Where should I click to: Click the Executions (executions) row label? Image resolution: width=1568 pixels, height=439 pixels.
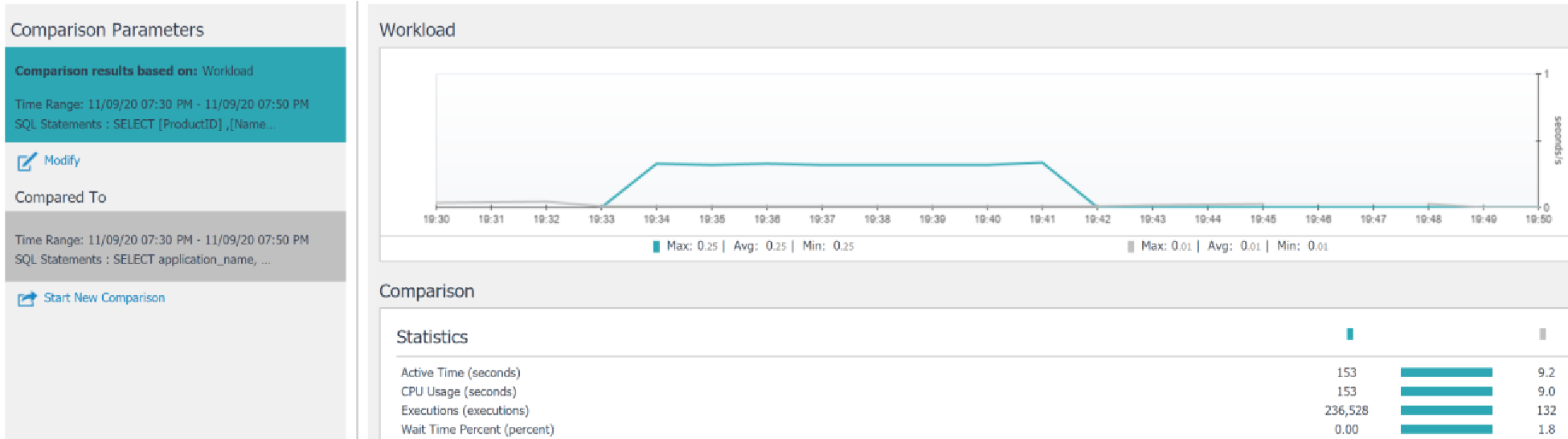click(x=465, y=411)
